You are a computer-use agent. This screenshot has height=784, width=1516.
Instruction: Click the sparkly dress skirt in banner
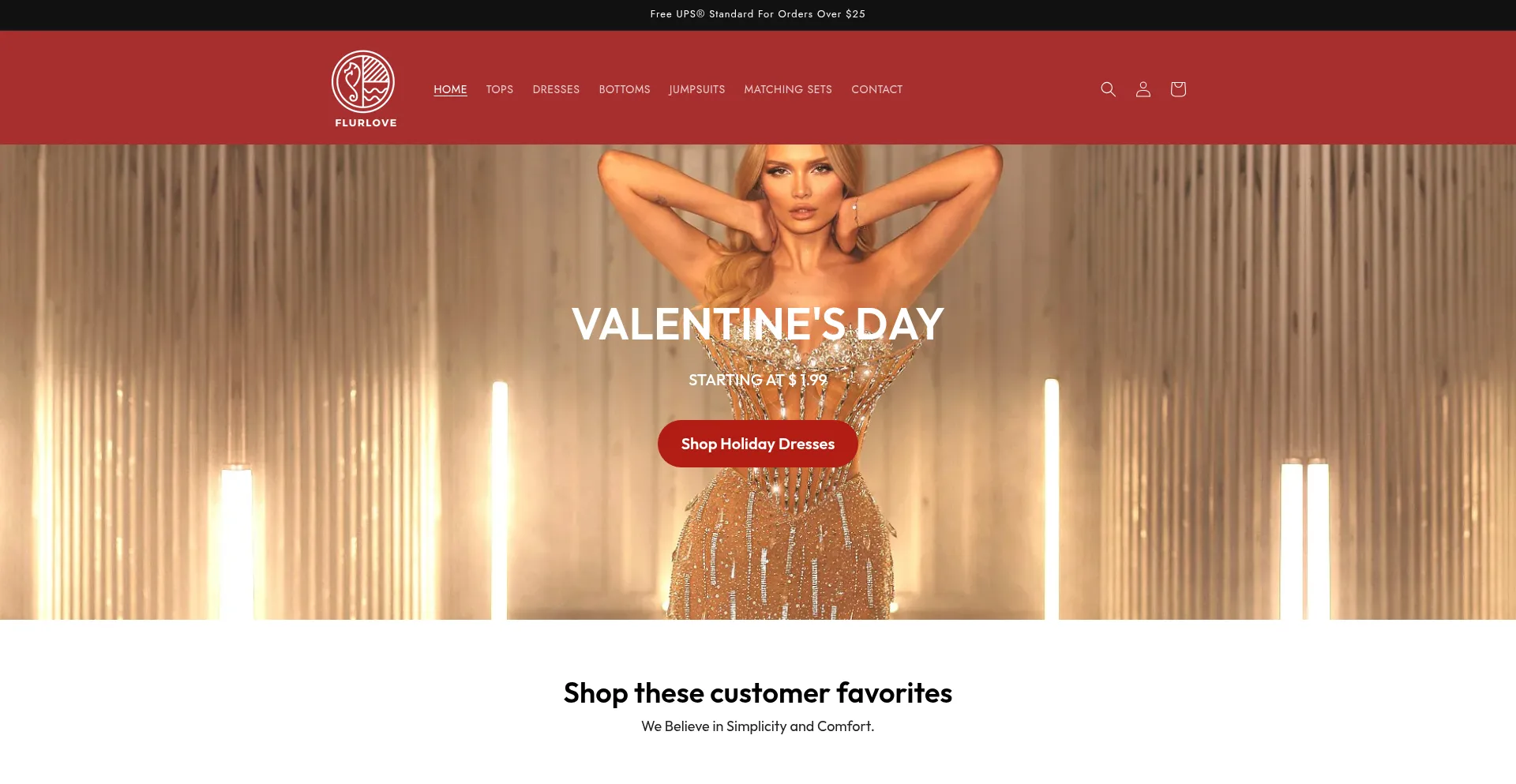[x=782, y=545]
